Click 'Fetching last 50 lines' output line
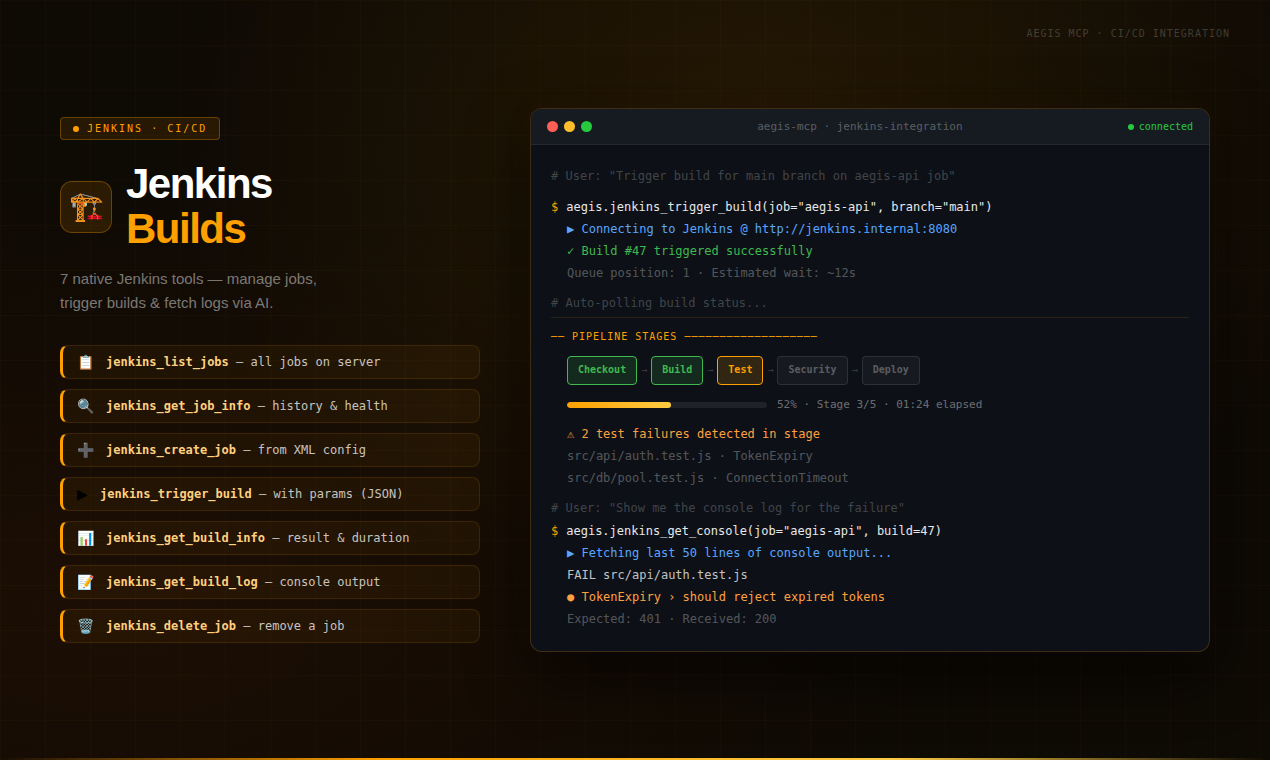 tap(729, 553)
